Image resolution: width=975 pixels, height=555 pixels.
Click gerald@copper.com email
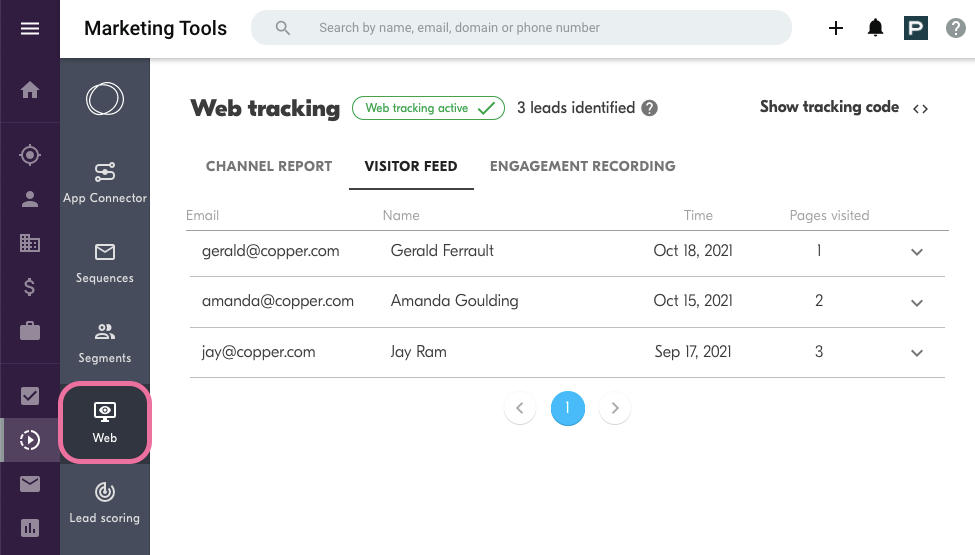270,251
